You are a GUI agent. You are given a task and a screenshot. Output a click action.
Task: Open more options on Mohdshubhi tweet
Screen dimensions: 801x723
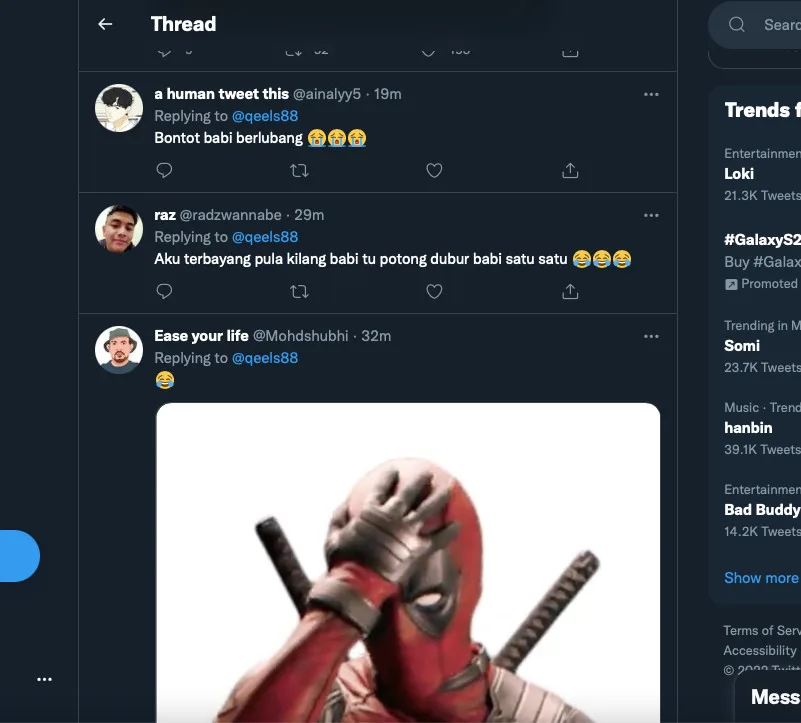click(x=651, y=336)
